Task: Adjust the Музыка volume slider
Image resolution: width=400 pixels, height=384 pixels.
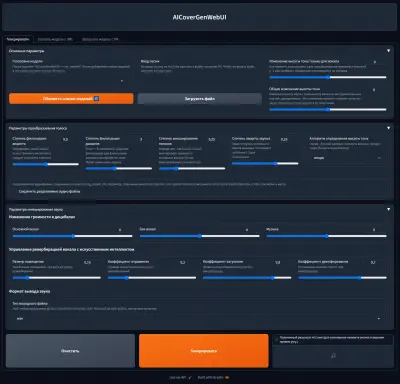Action: (x=326, y=236)
